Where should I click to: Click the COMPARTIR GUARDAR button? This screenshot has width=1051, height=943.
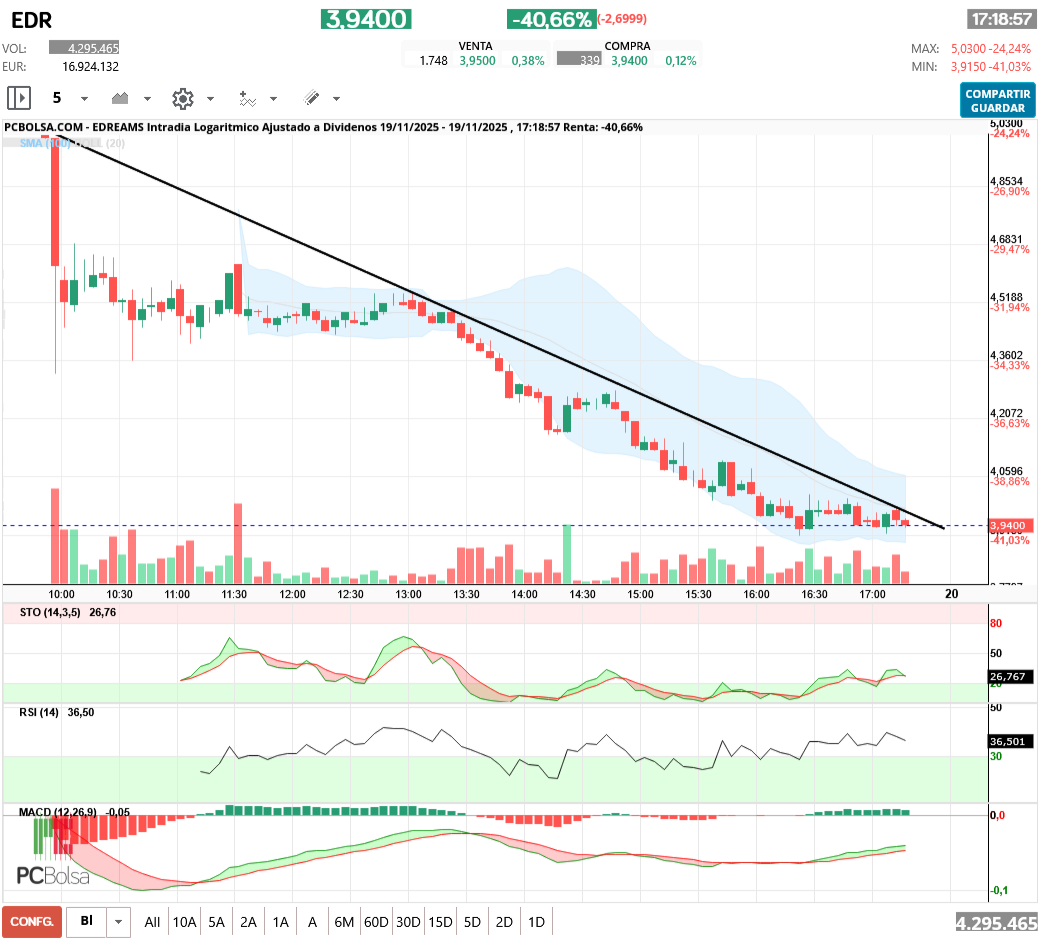click(x=997, y=101)
